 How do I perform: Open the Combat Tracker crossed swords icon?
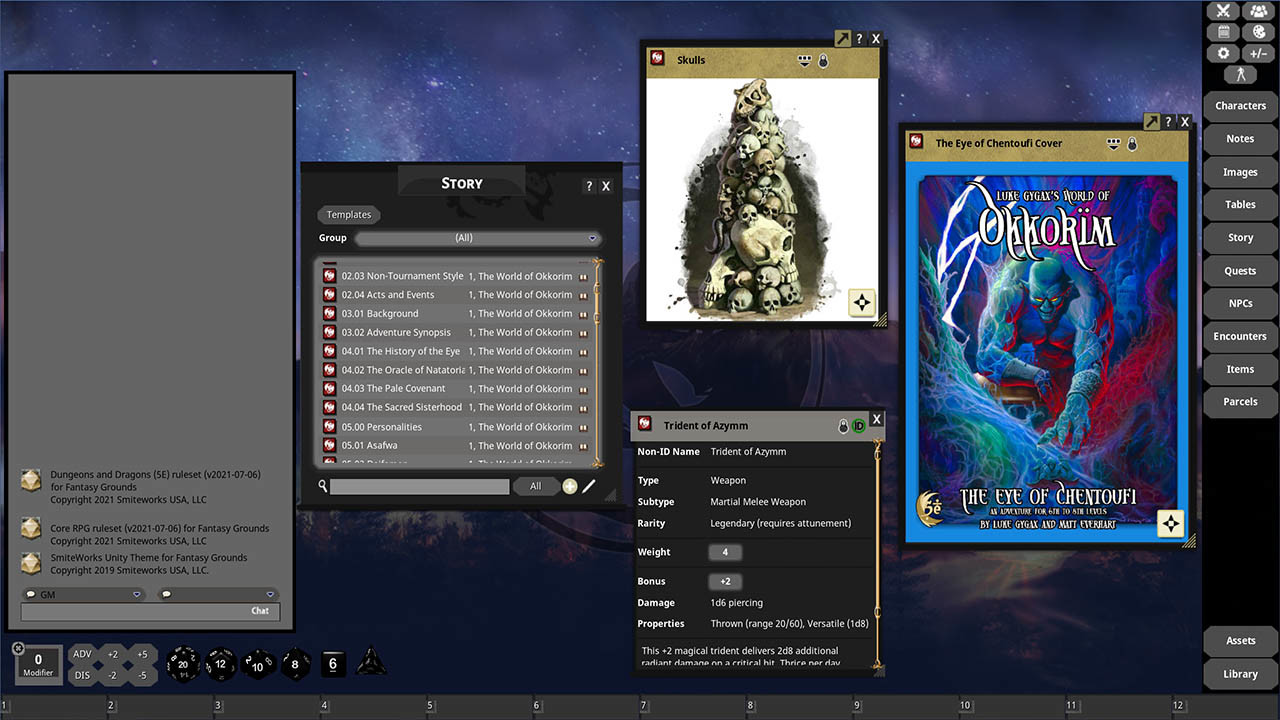point(1223,11)
